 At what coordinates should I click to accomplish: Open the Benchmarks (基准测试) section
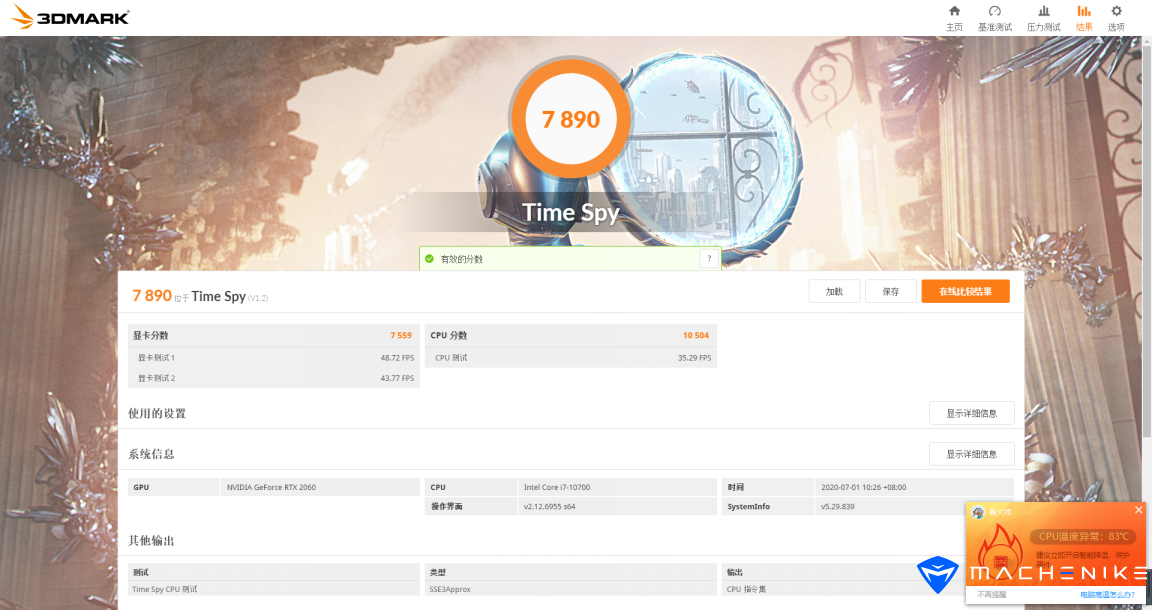(995, 18)
